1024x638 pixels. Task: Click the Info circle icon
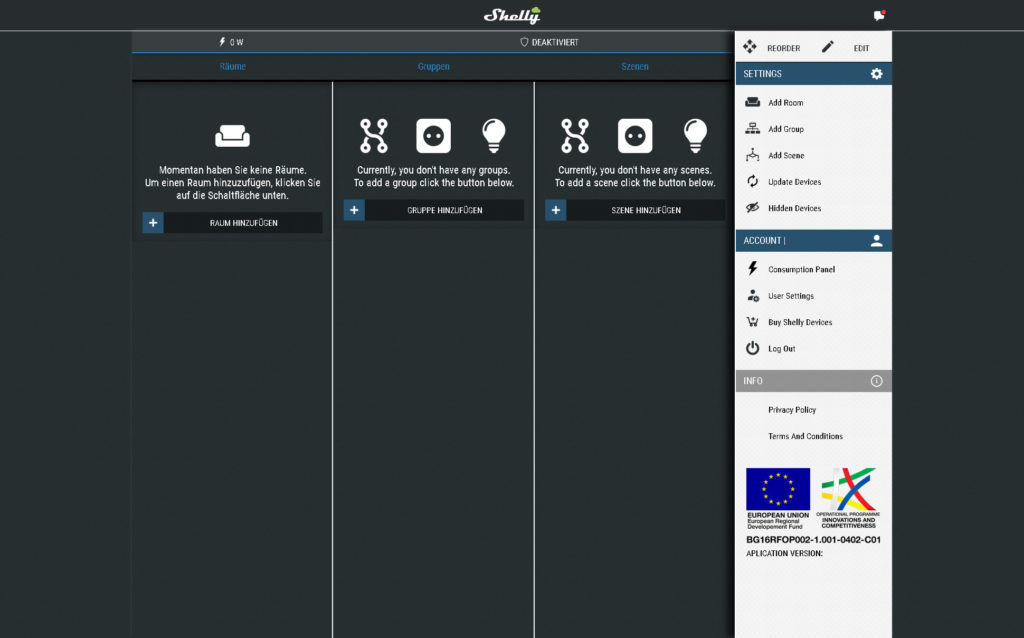876,381
